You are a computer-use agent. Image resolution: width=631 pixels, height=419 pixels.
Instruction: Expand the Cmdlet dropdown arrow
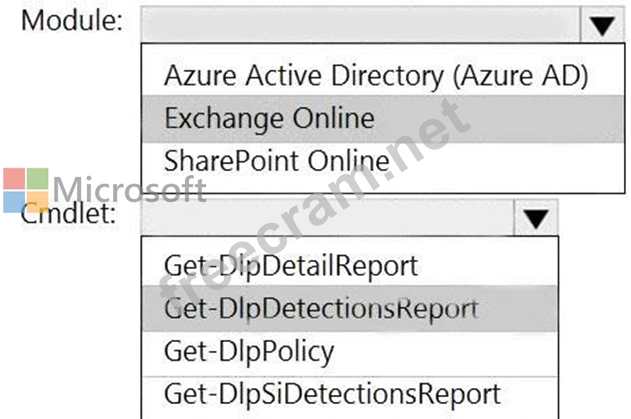point(536,217)
